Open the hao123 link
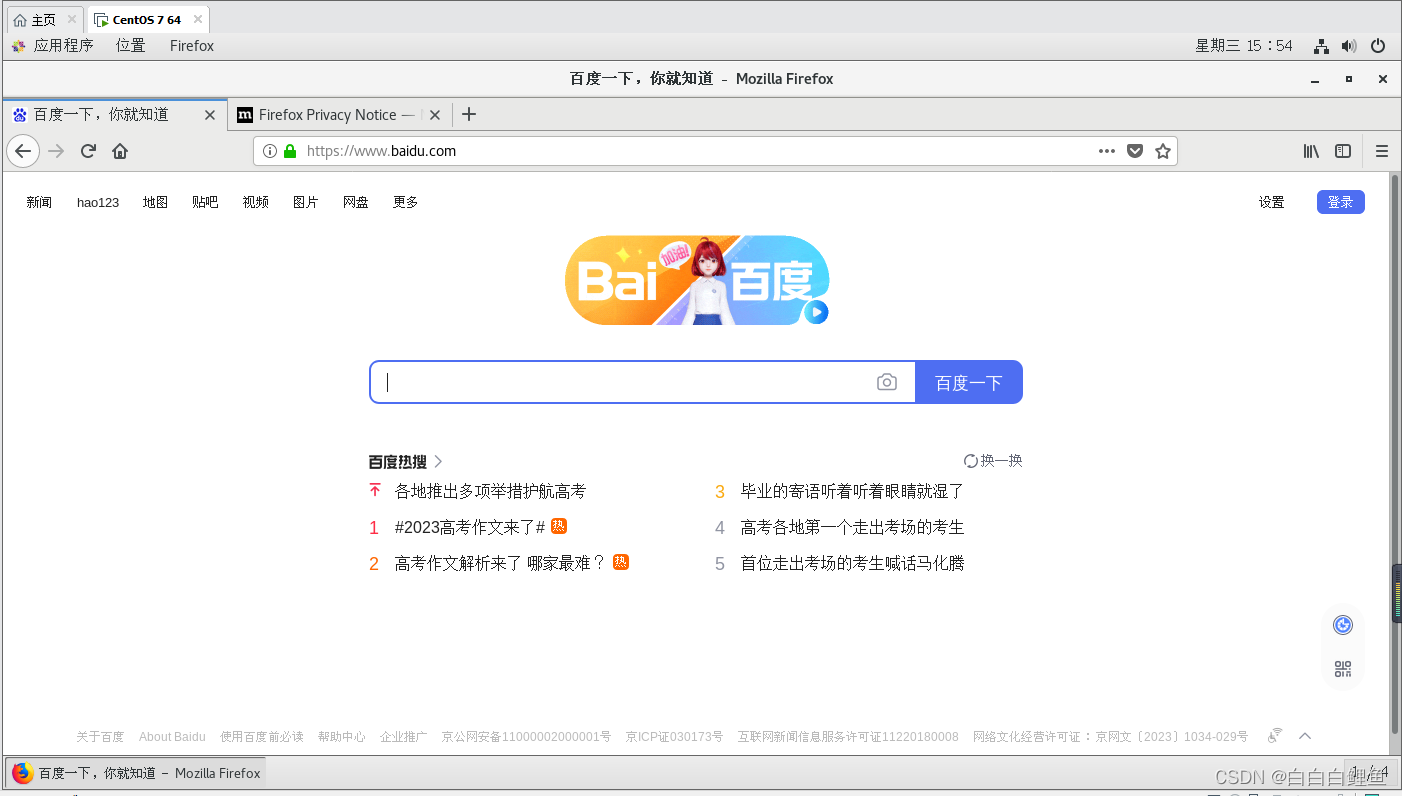Image resolution: width=1402 pixels, height=796 pixels. [x=98, y=202]
